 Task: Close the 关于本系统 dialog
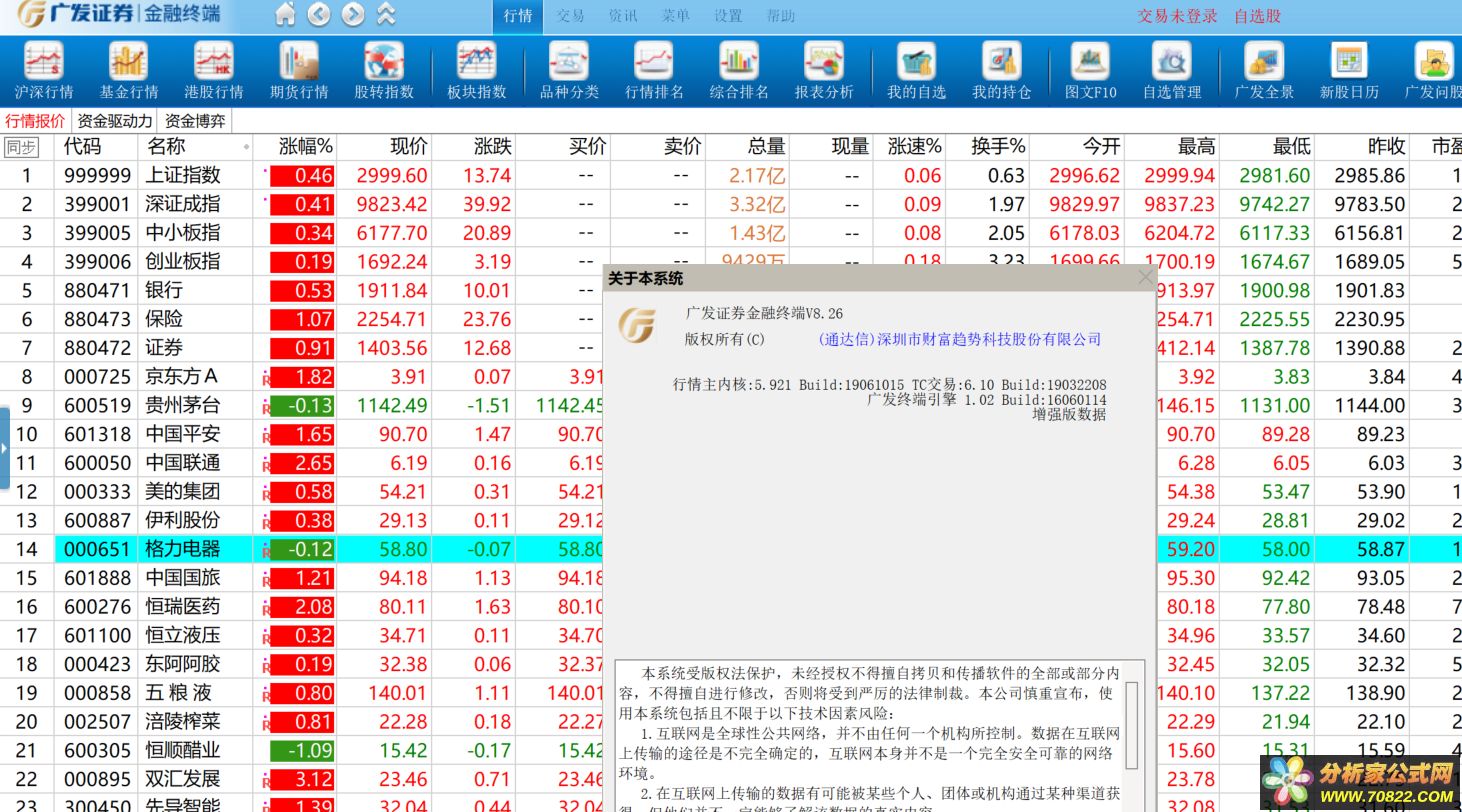click(x=1145, y=277)
